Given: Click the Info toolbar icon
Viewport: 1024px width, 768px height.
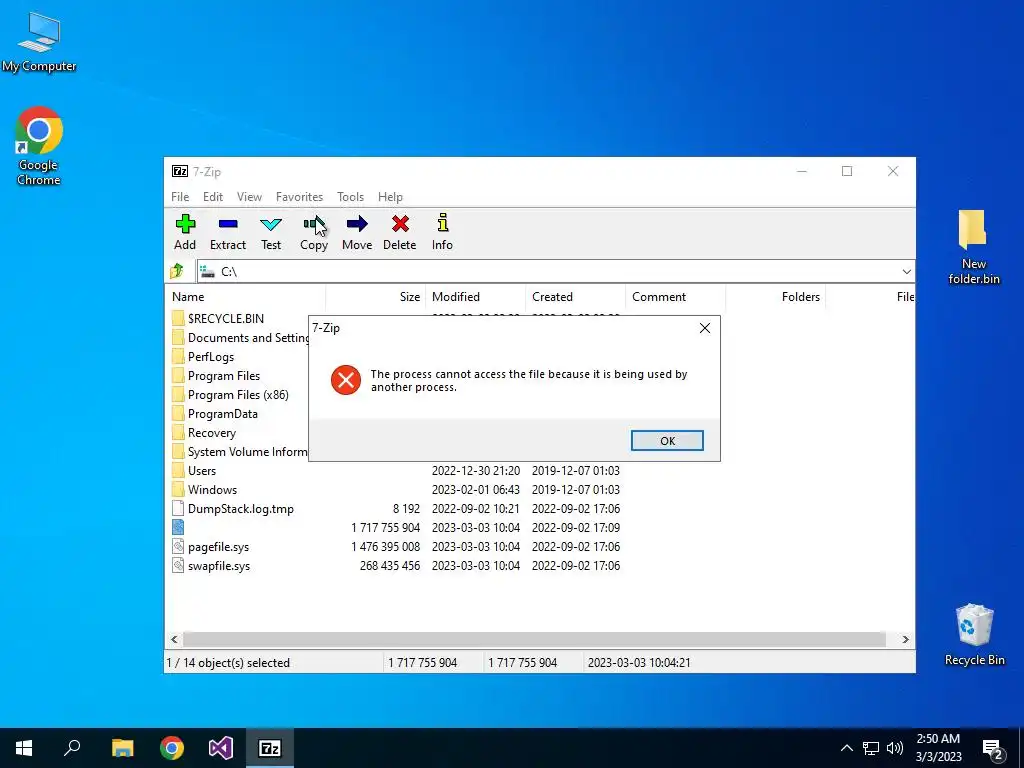Looking at the screenshot, I should (442, 223).
